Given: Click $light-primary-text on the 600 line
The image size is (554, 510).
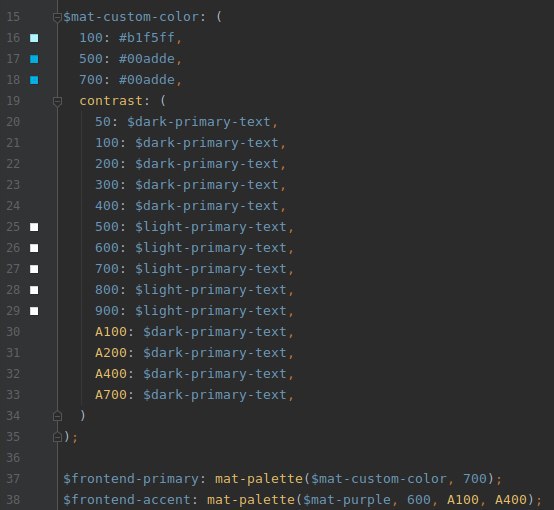Looking at the screenshot, I should [211, 248].
